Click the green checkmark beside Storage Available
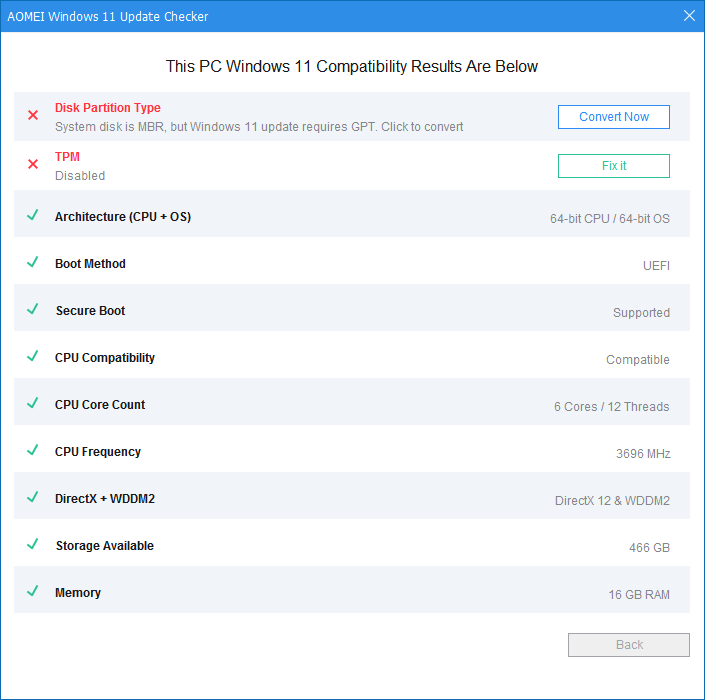 [32, 544]
